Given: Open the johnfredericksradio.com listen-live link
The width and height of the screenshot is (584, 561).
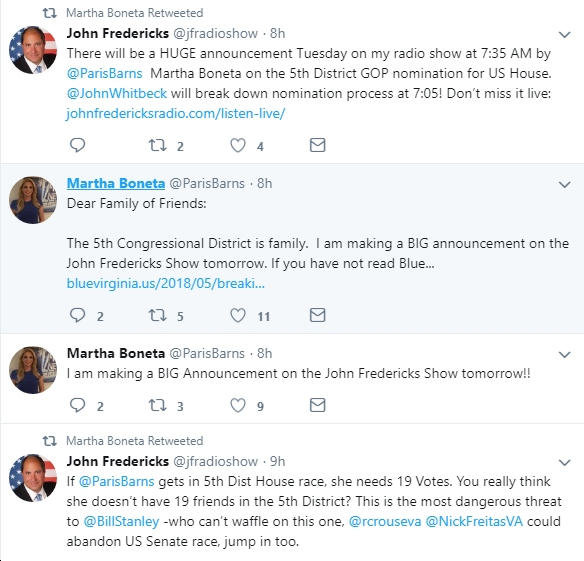Looking at the screenshot, I should click(x=176, y=113).
